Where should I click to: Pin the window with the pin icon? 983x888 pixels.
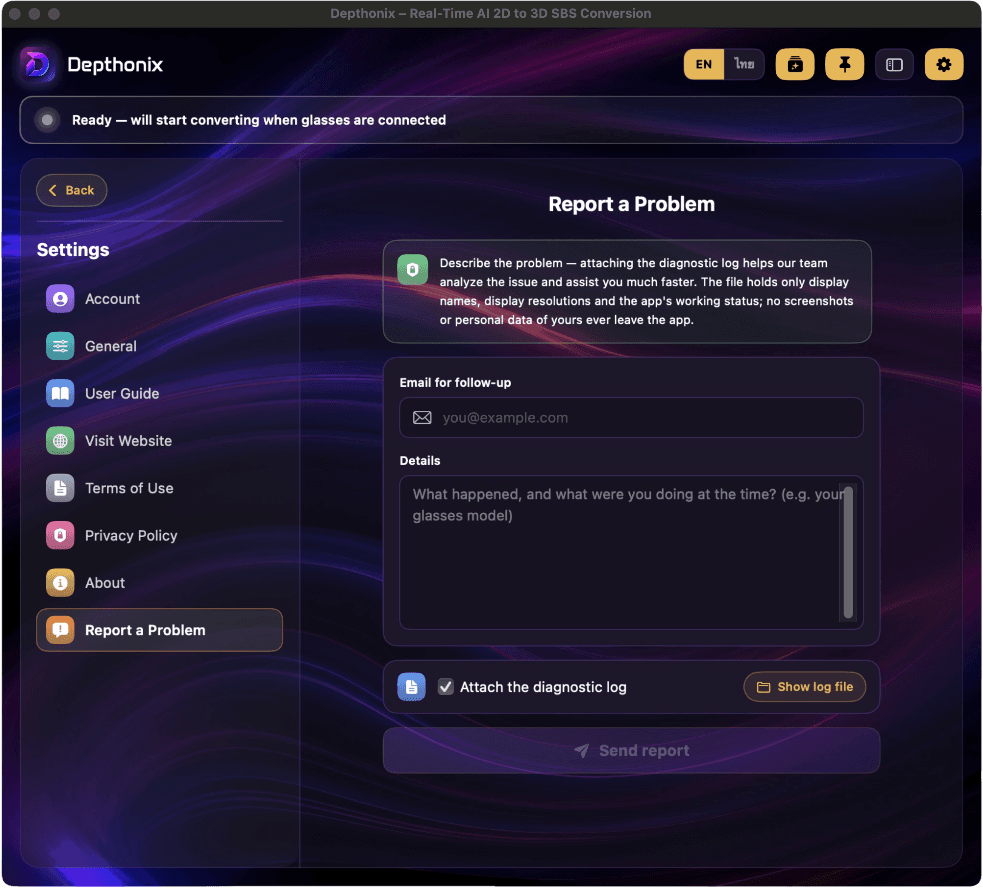click(x=844, y=65)
